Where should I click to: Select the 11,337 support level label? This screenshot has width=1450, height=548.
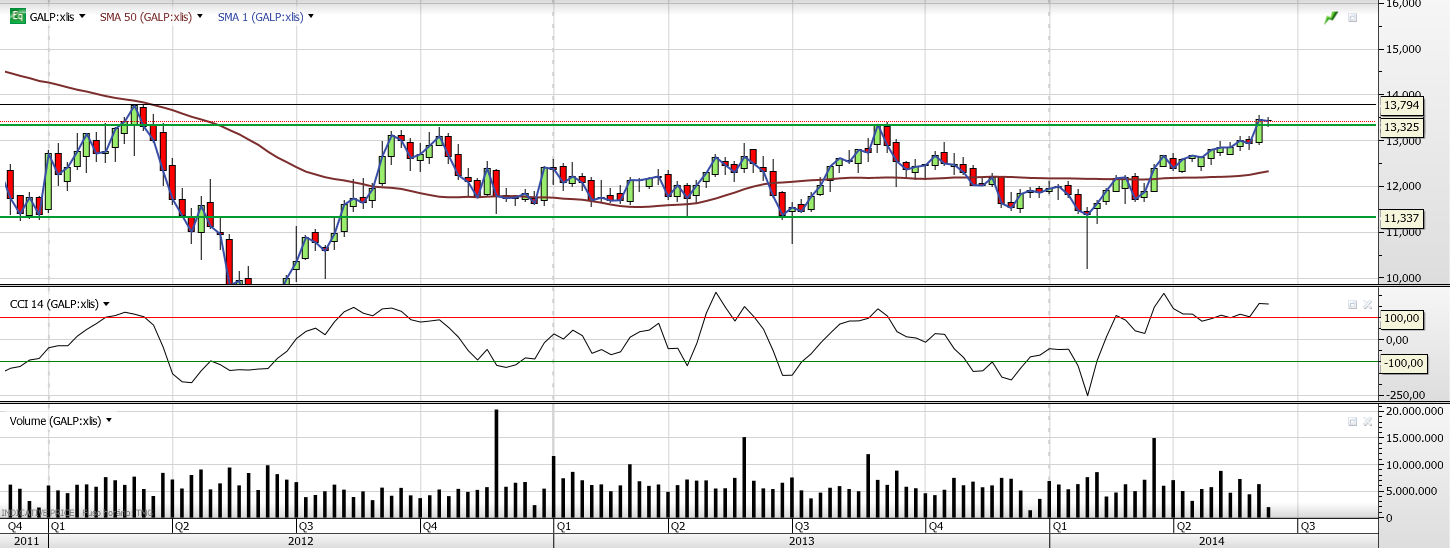tap(1400, 216)
